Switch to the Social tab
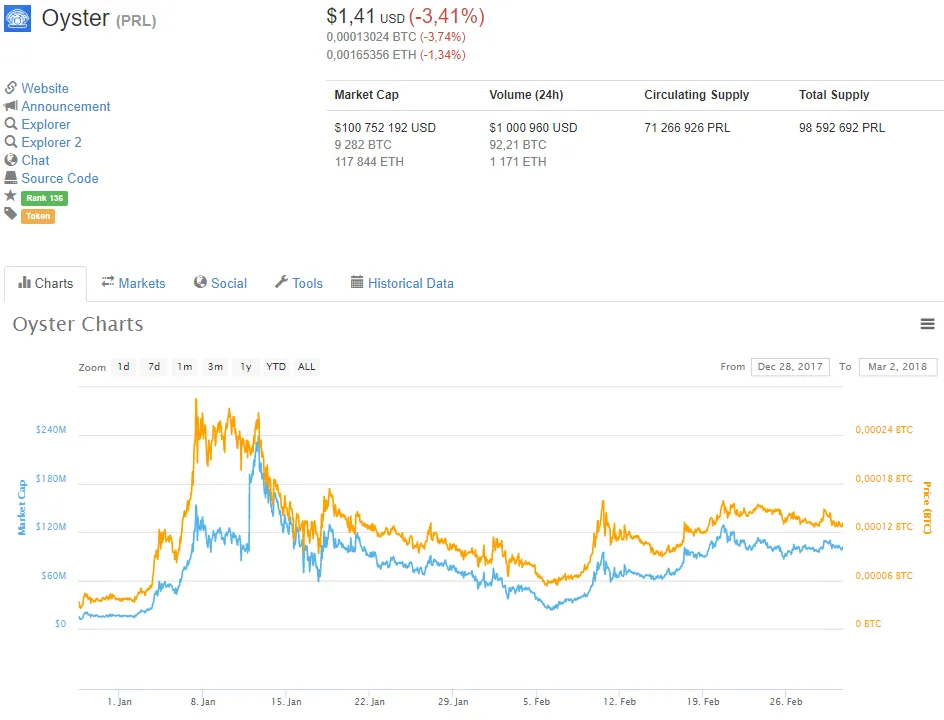Screen dimensions: 944x720 [x=220, y=284]
